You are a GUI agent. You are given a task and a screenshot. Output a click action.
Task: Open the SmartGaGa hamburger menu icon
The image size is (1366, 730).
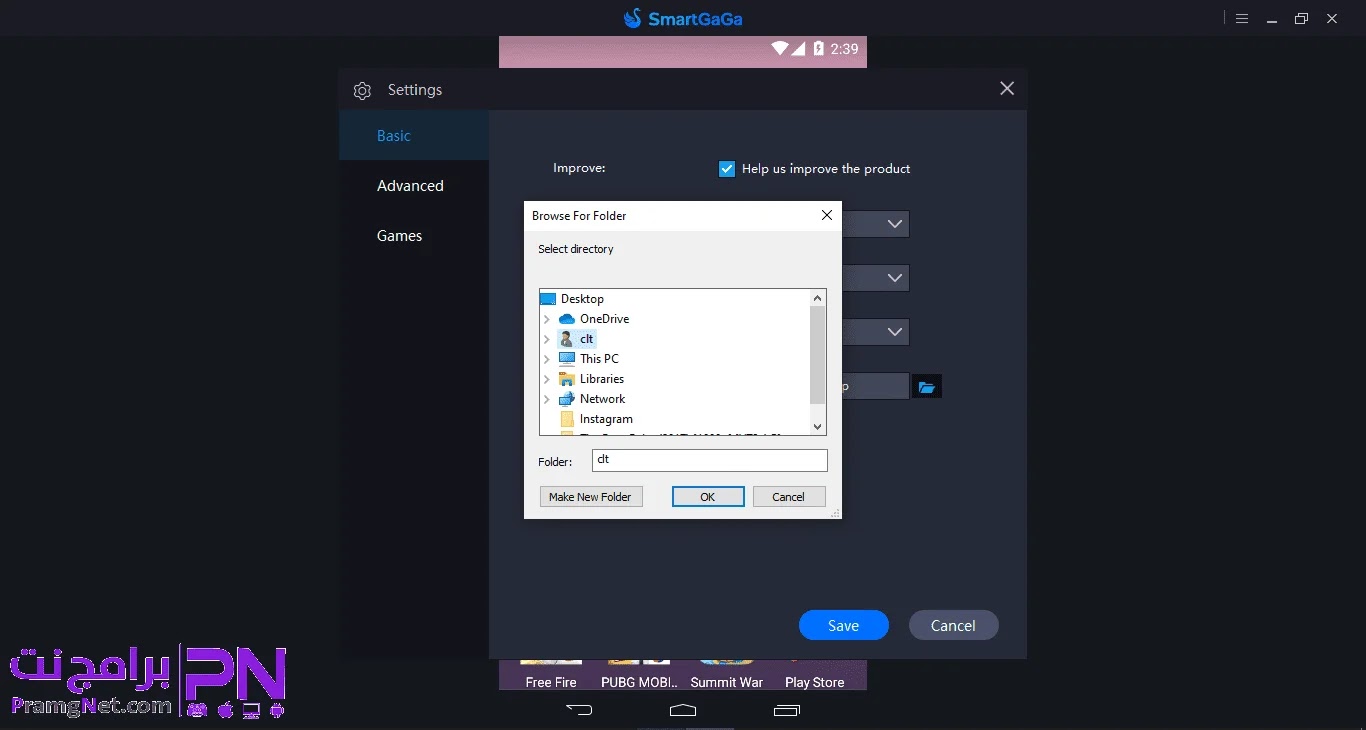[x=1242, y=18]
